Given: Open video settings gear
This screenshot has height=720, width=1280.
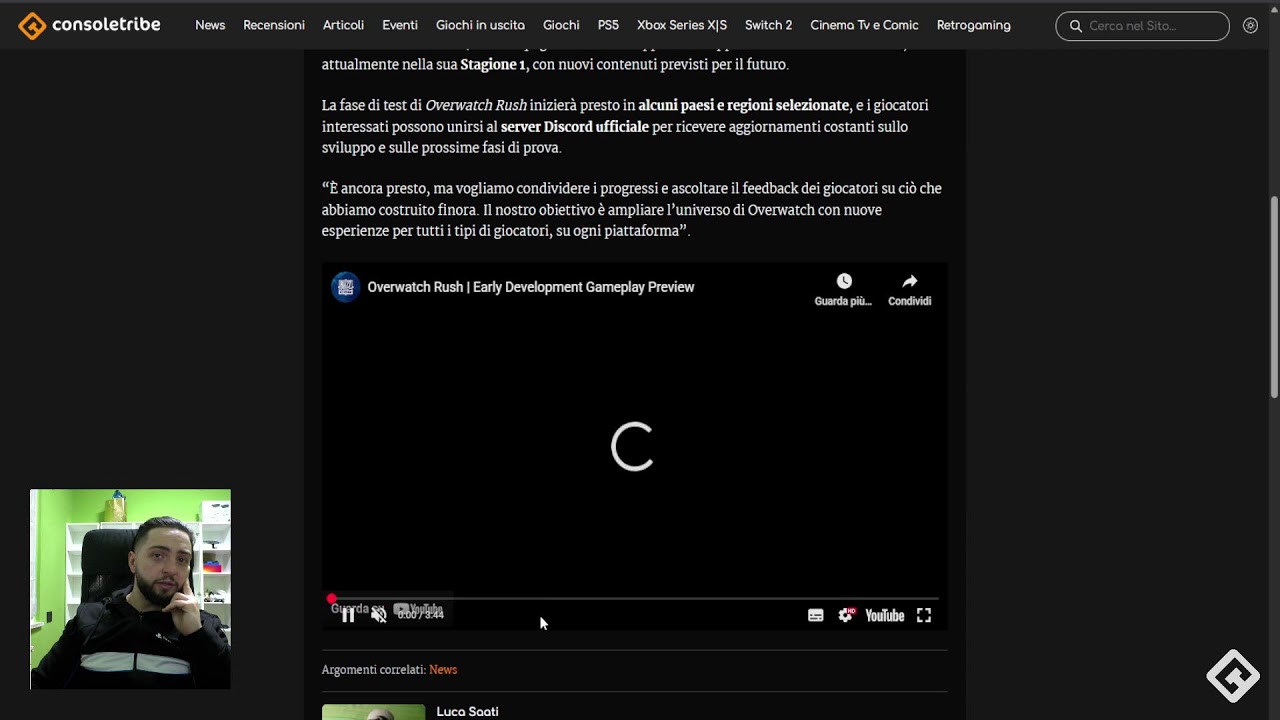Looking at the screenshot, I should 846,616.
